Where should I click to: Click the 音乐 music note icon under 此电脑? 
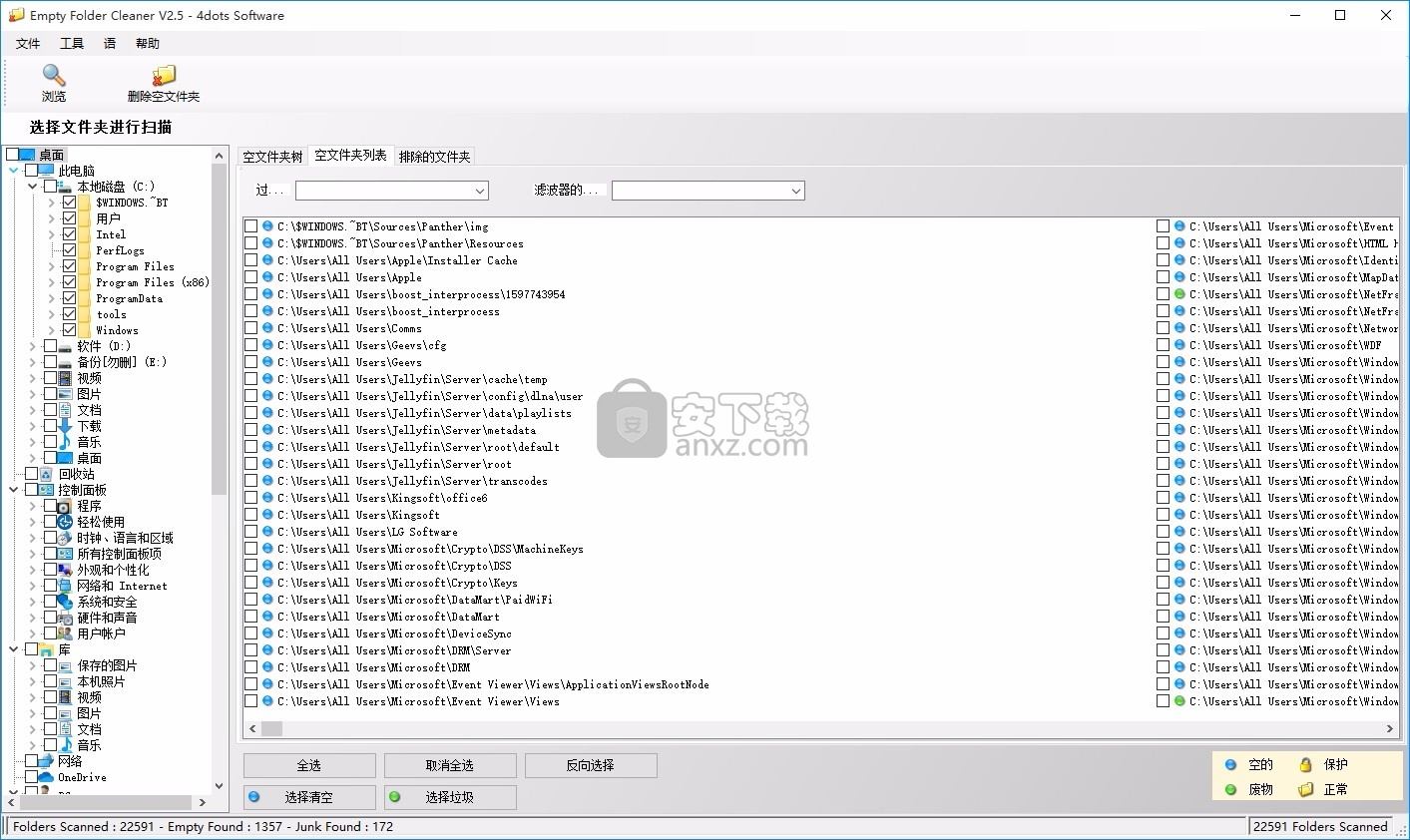pyautogui.click(x=65, y=442)
